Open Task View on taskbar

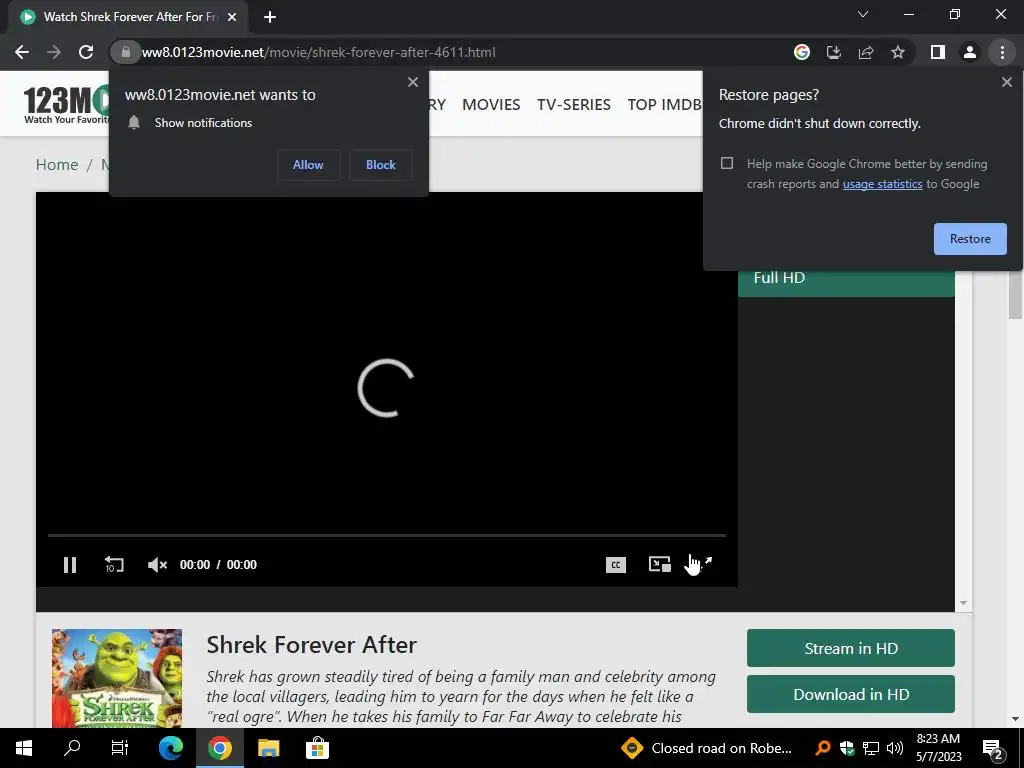pos(120,748)
